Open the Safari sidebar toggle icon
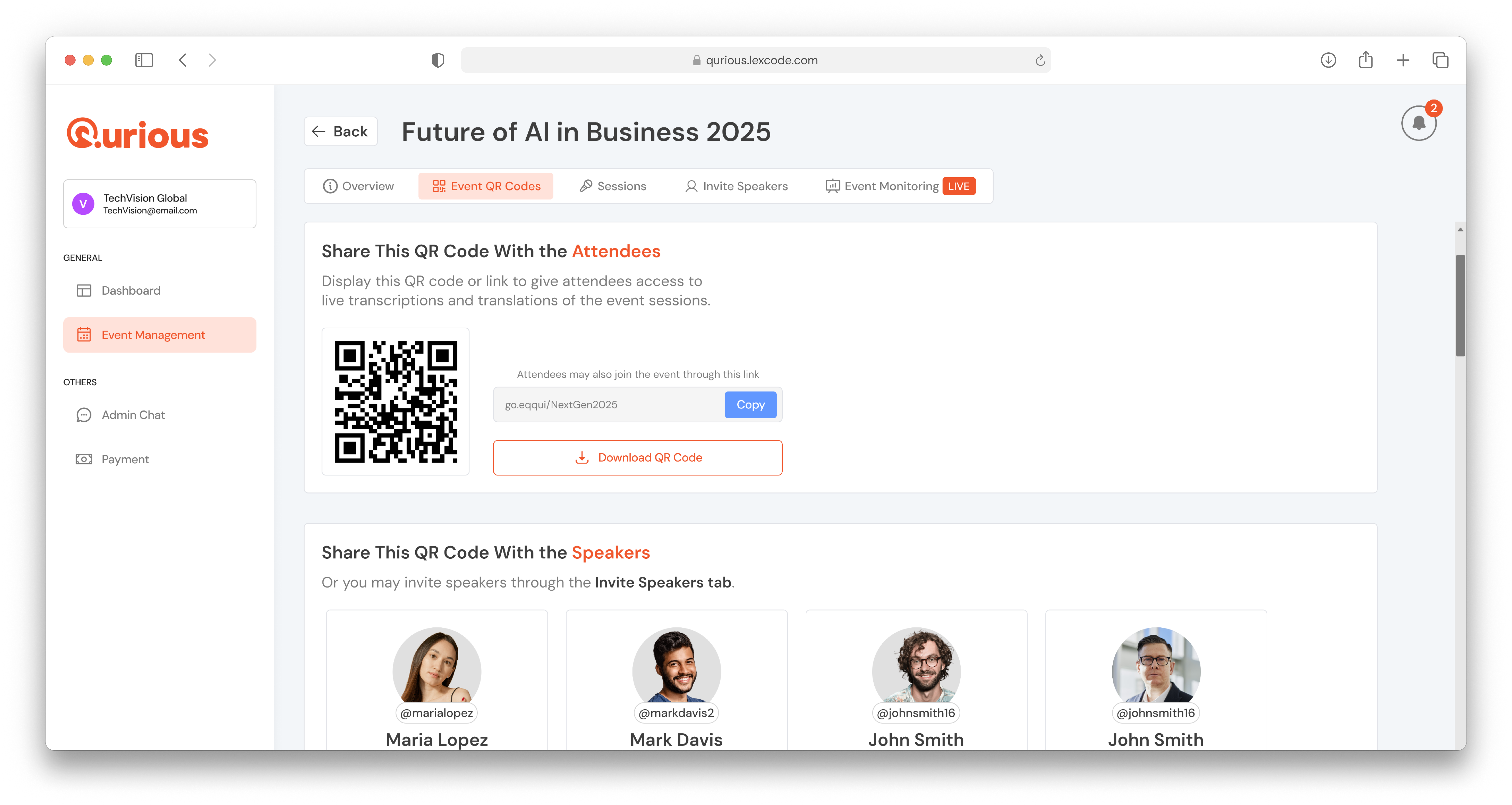 tap(144, 60)
